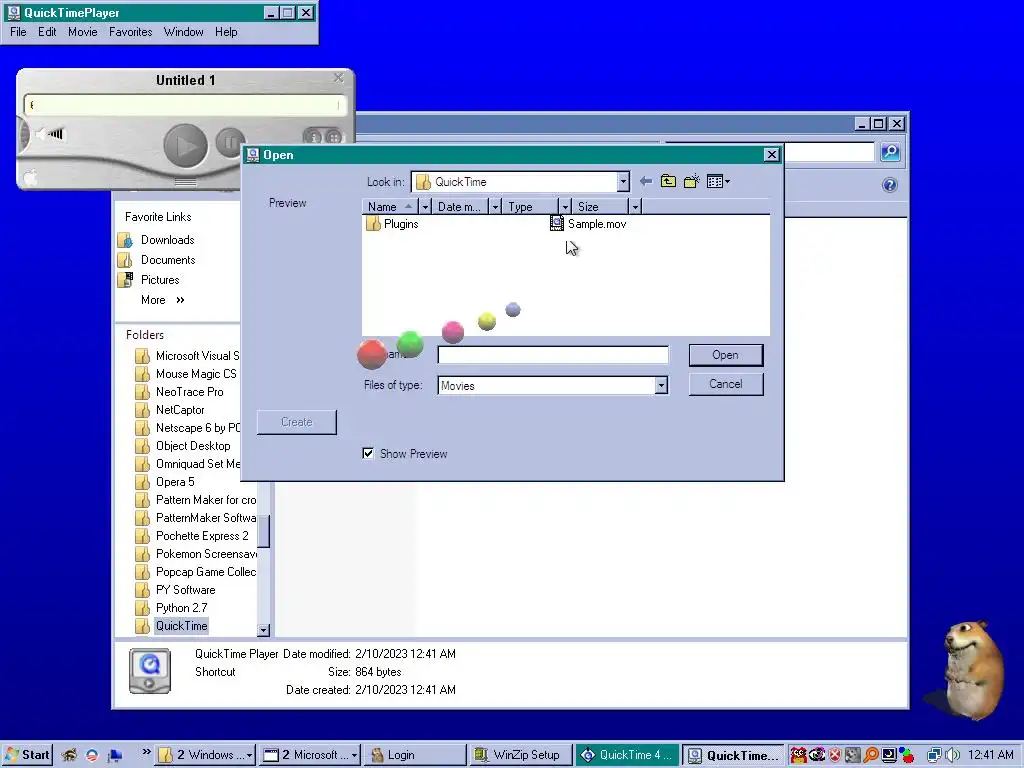This screenshot has width=1024, height=768.
Task: Click the tray magnifier icon
Action: (x=871, y=755)
